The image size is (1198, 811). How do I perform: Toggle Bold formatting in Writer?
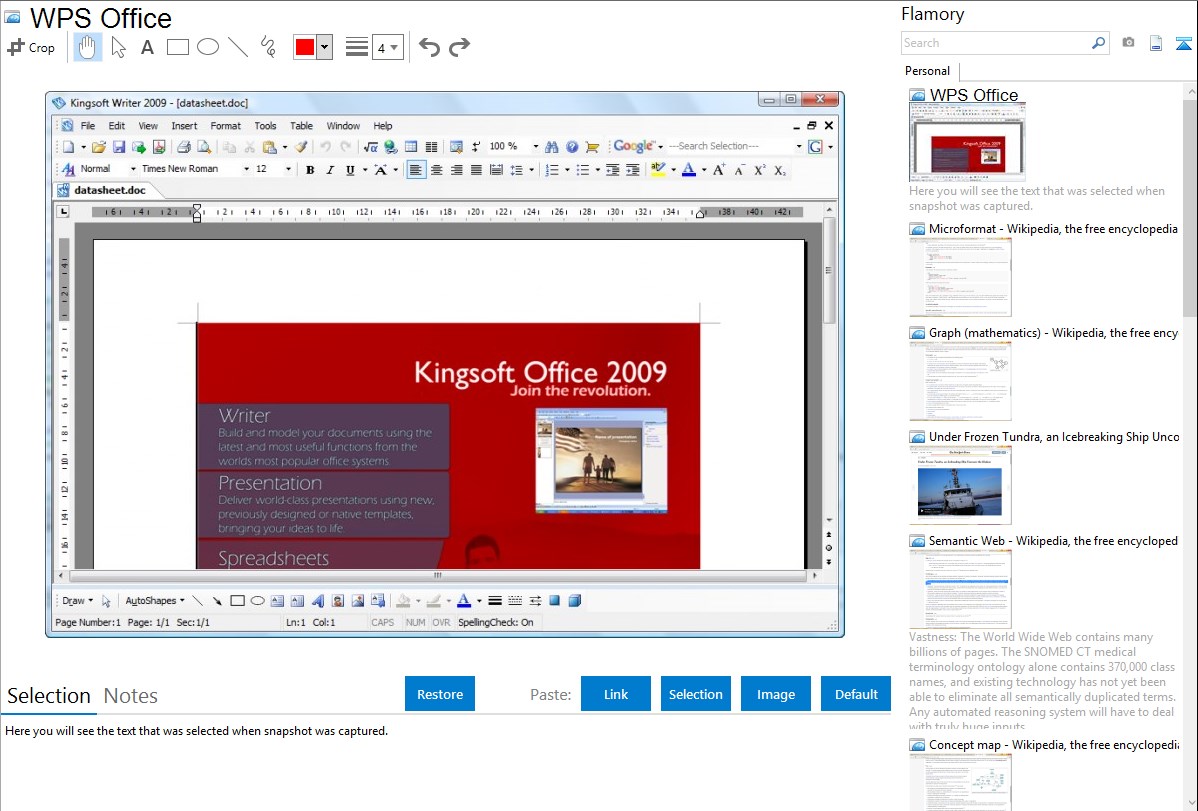(310, 170)
